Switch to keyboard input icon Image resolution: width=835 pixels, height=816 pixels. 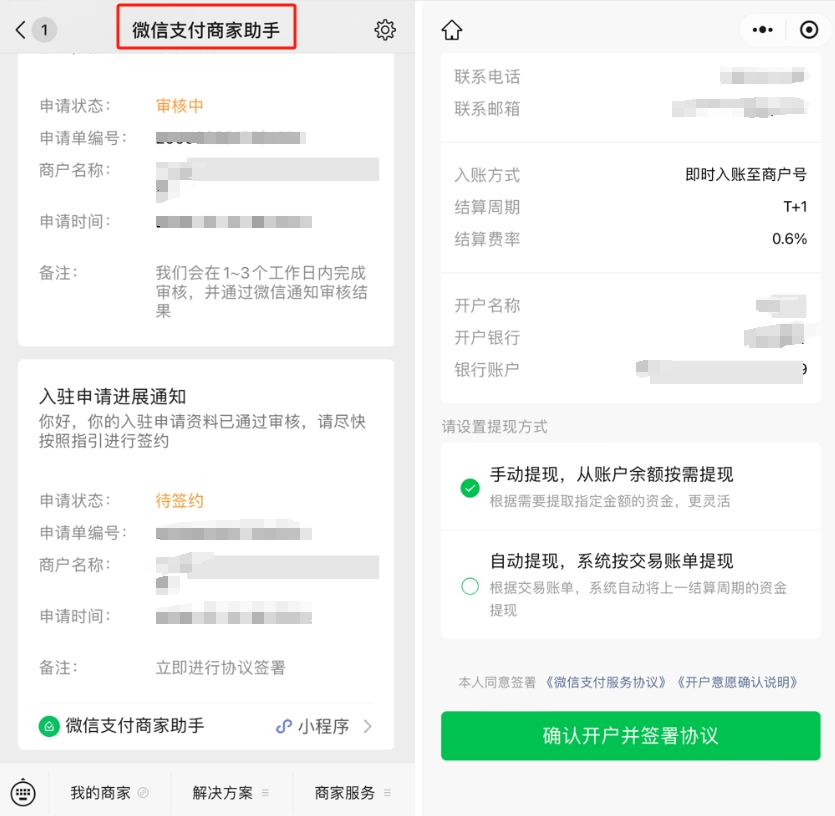tap(23, 793)
